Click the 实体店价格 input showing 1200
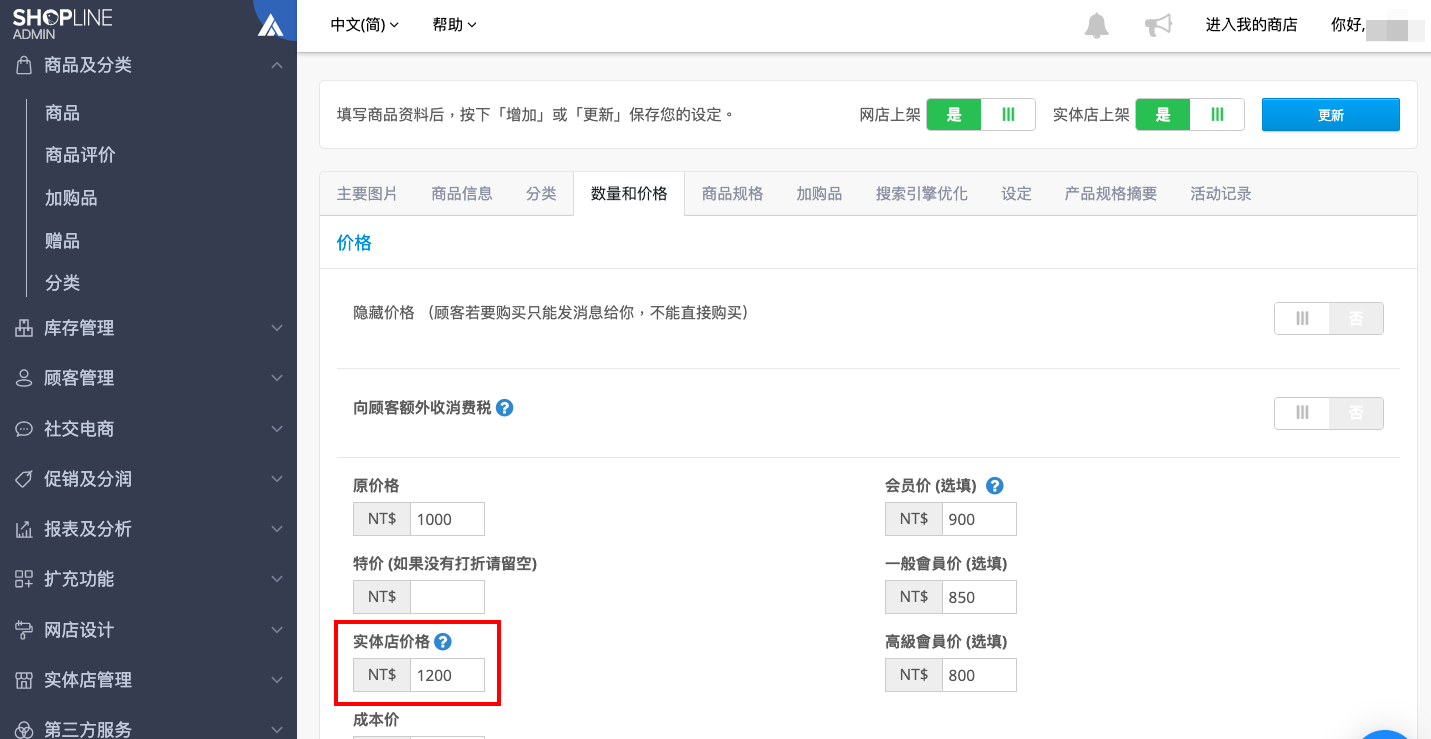 coord(447,675)
